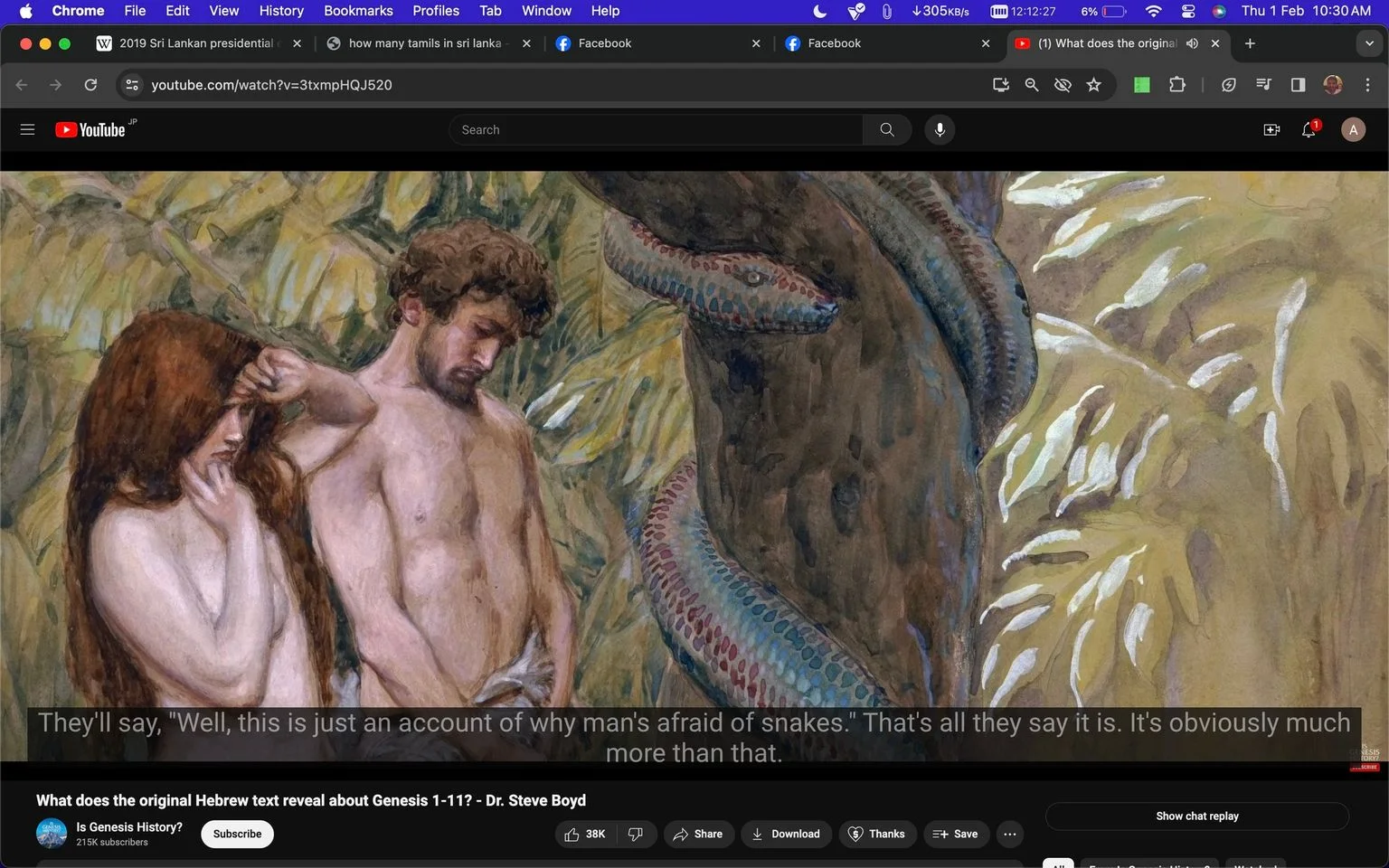Mute the YouTube tab via the speaker icon
Viewport: 1389px width, 868px height.
(1192, 43)
